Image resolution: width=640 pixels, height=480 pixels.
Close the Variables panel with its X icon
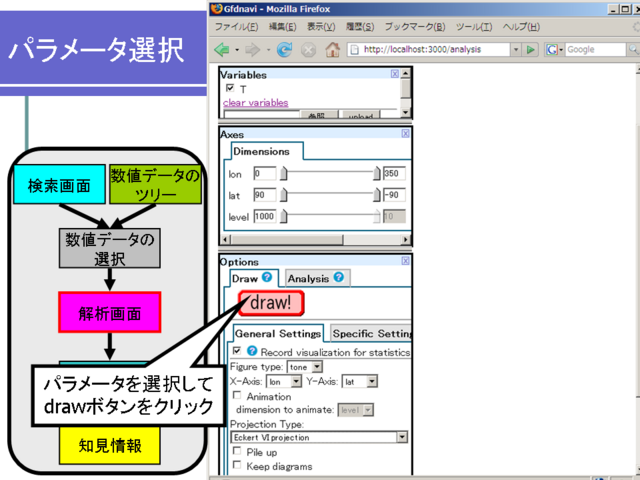click(395, 74)
